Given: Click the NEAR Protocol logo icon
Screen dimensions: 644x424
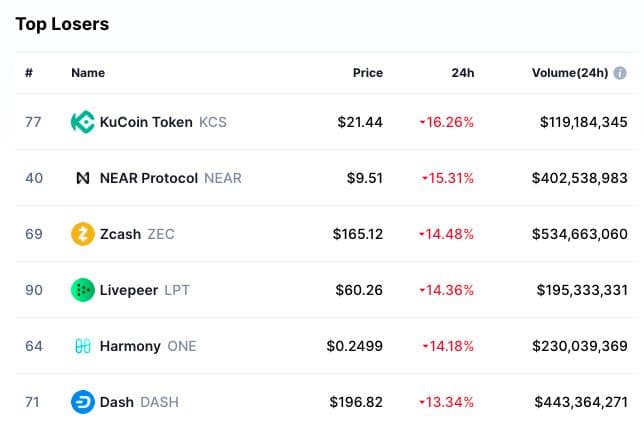Looking at the screenshot, I should 82,178.
